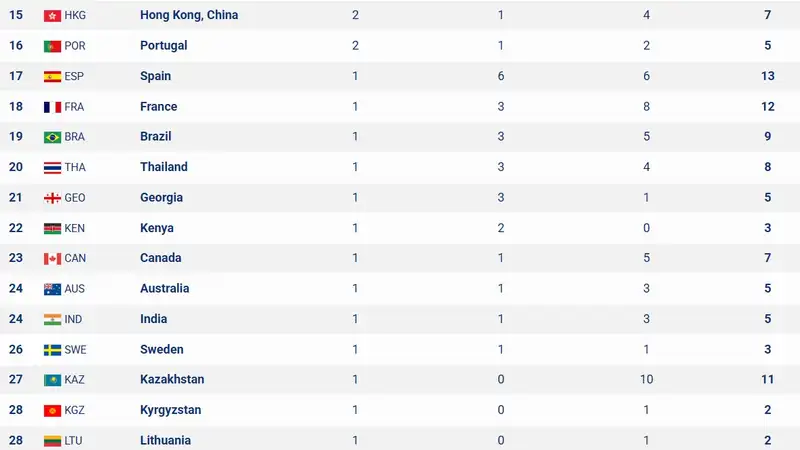
Task: Click the Brazil flag icon
Action: point(52,137)
